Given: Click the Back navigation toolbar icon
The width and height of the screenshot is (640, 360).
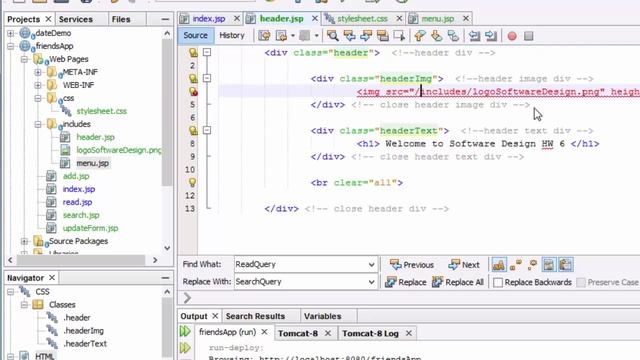Looking at the screenshot, I should [281, 36].
